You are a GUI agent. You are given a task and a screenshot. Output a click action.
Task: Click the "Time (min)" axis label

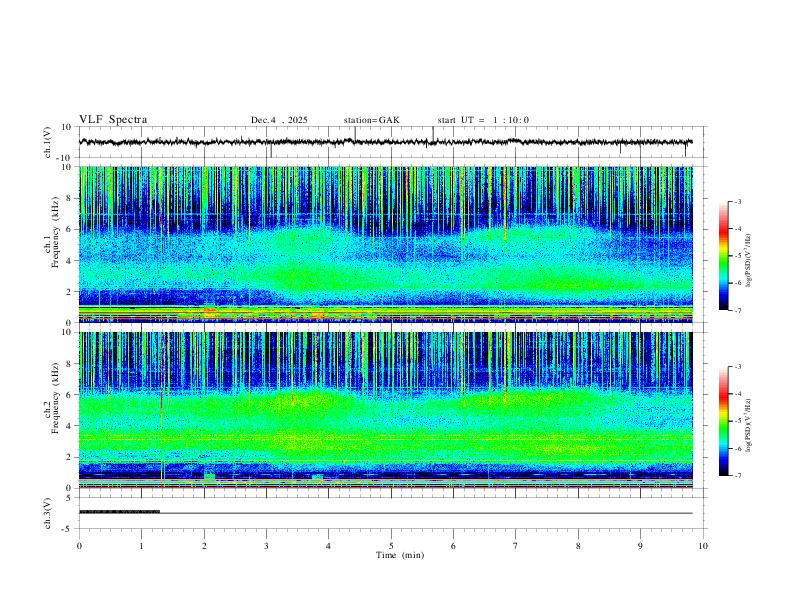pyautogui.click(x=400, y=555)
